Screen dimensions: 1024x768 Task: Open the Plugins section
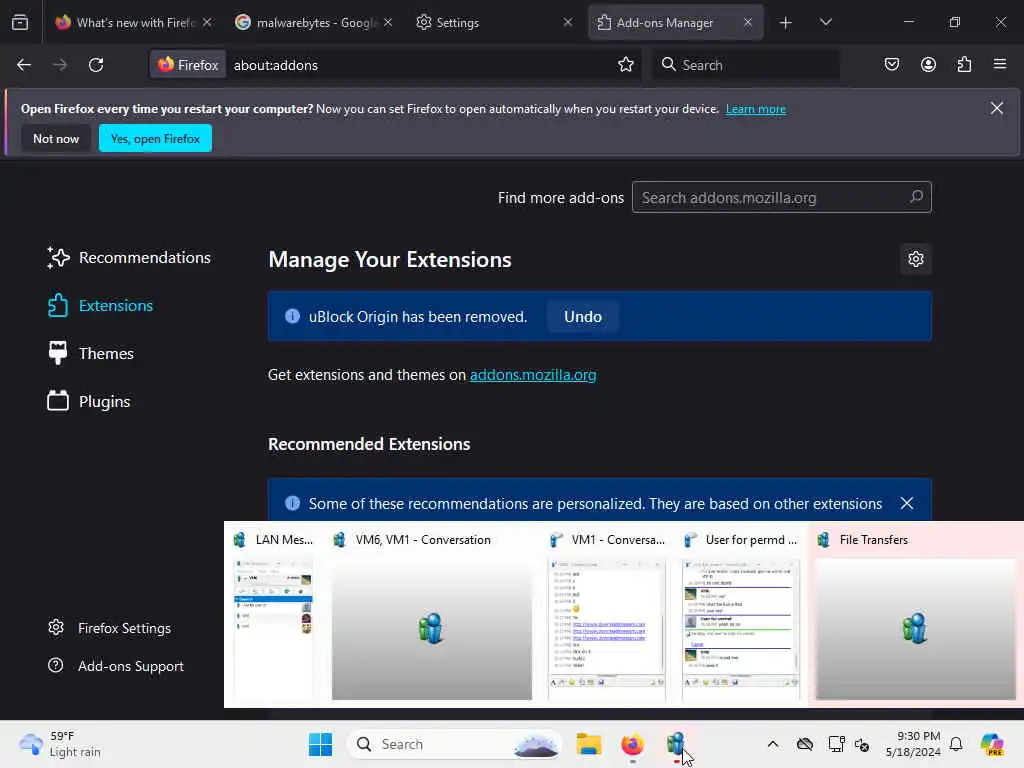coord(89,401)
